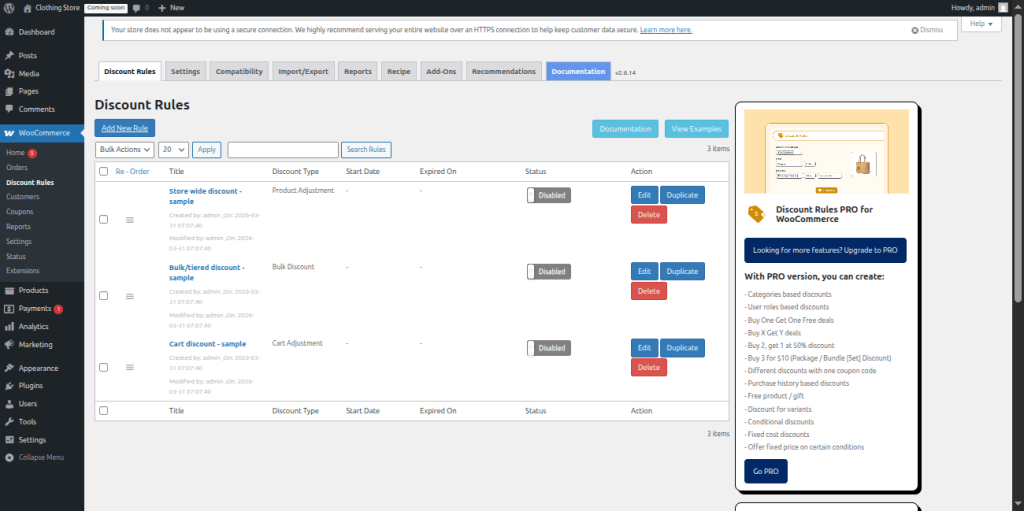The image size is (1024, 511).
Task: Open the Recipe tab
Action: pyautogui.click(x=398, y=71)
